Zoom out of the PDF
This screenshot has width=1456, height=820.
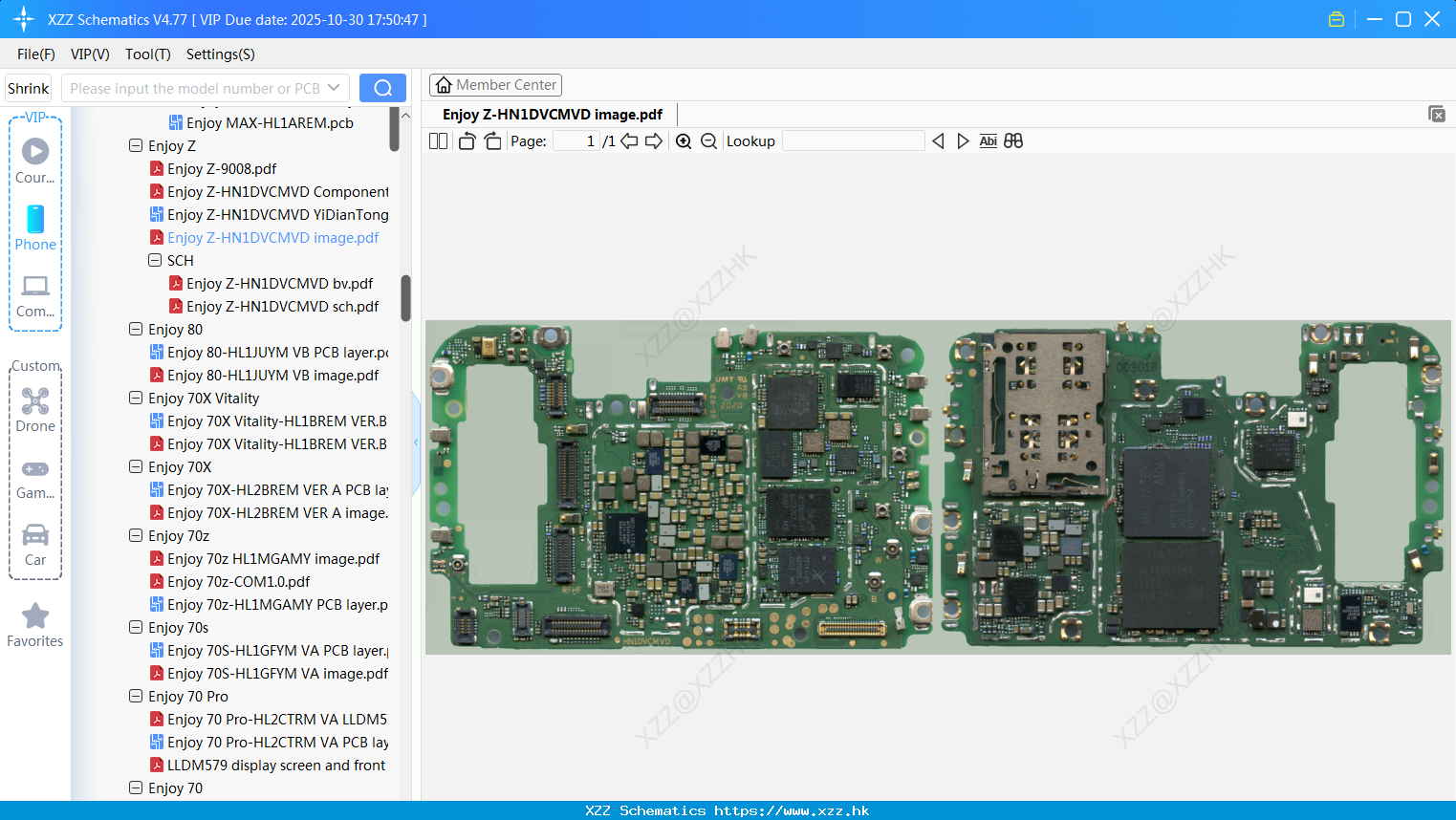708,141
